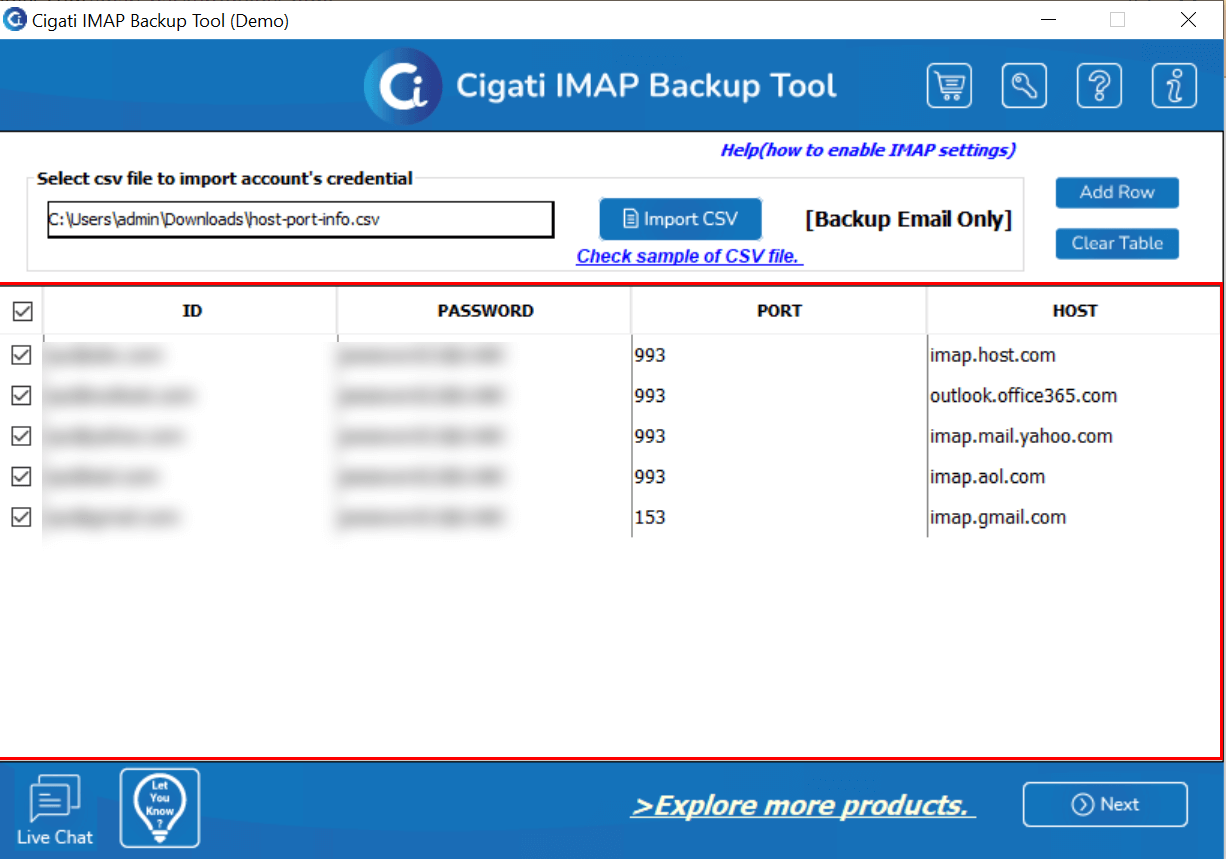Select port 993 cell for outlook.office365.com
The image size is (1226, 859).
pyautogui.click(x=779, y=396)
